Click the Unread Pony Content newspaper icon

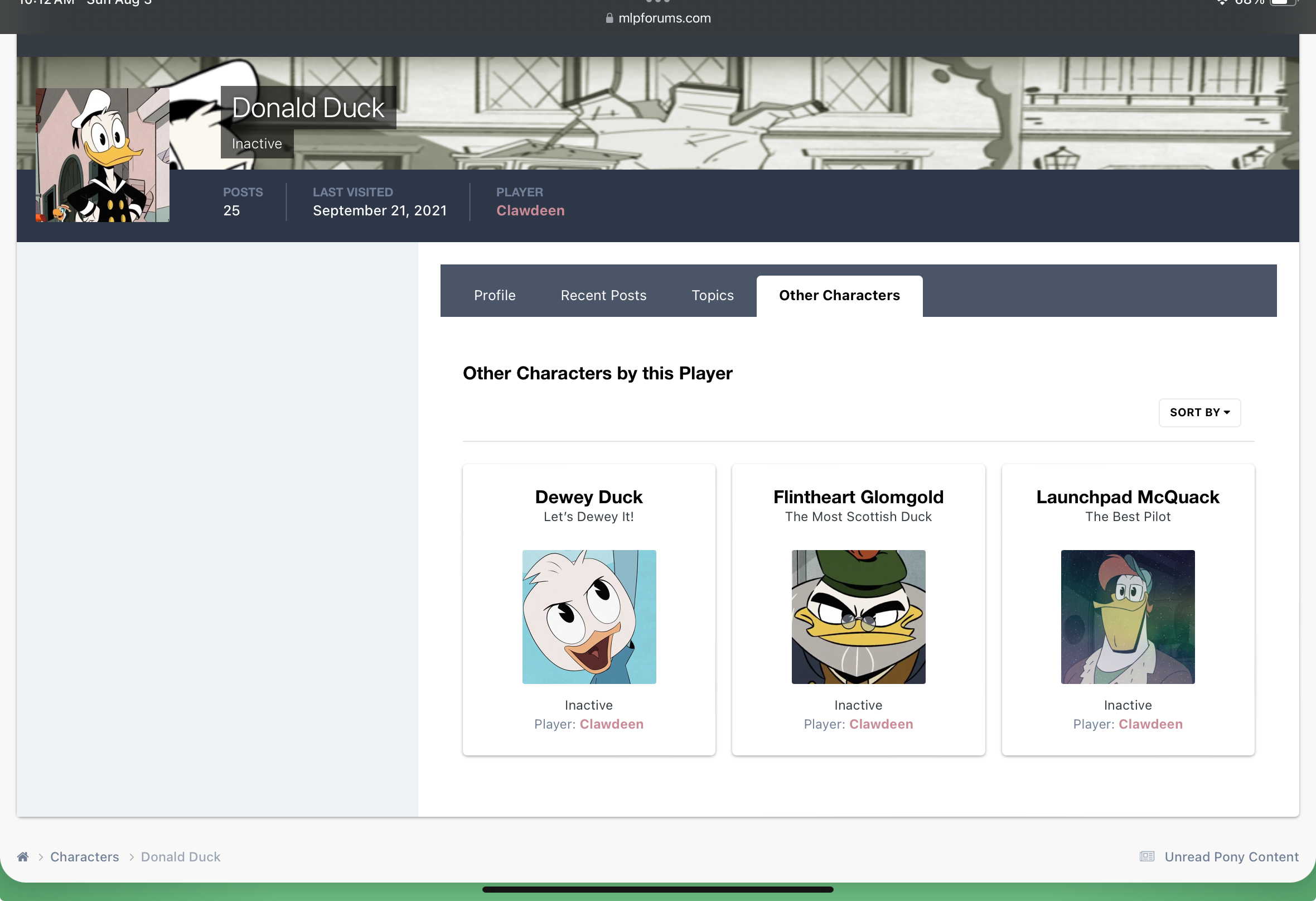[1146, 857]
